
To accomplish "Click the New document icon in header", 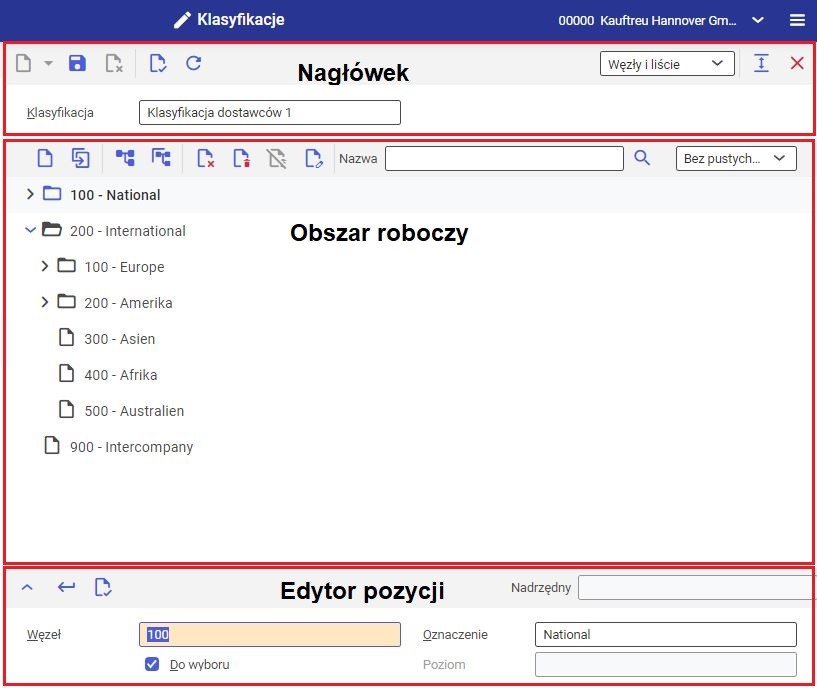I will click(23, 64).
